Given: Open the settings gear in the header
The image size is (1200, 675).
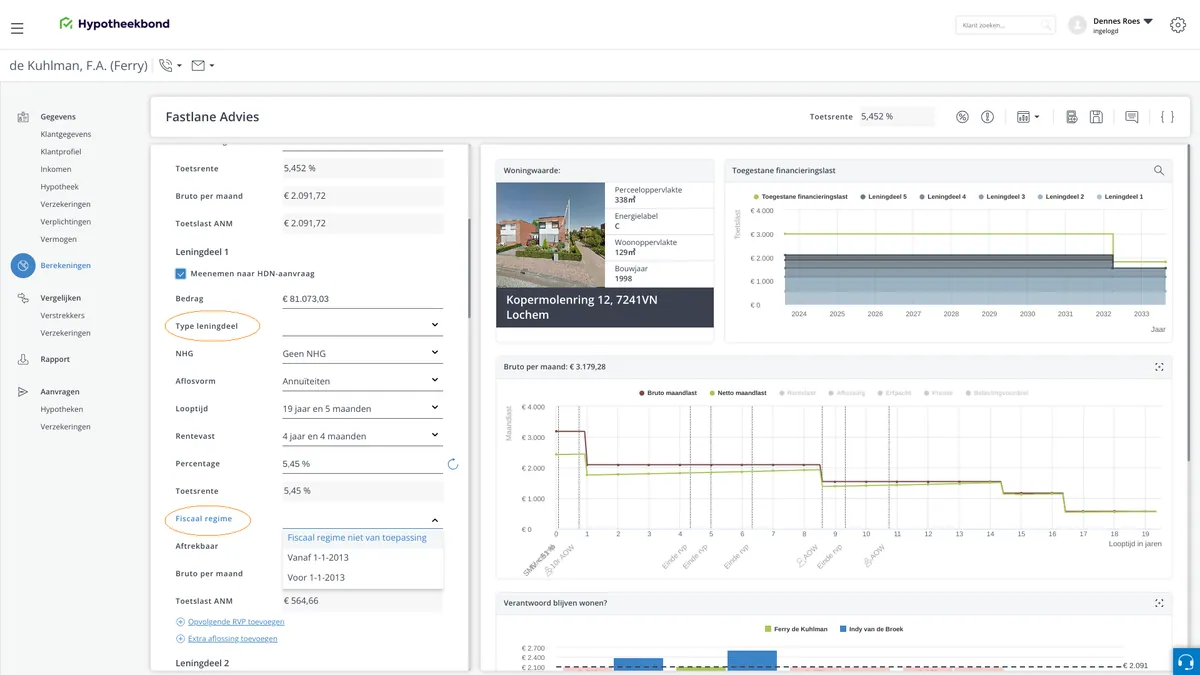Looking at the screenshot, I should (x=1178, y=25).
